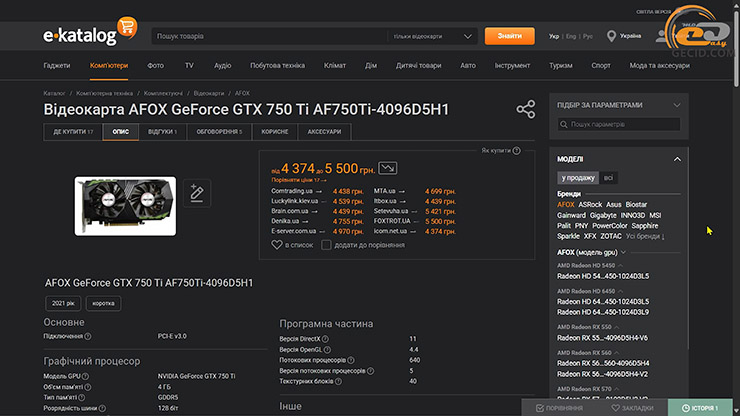Viewport: 740px width, 416px height.
Task: Click the user profile icon in header
Action: [x=662, y=36]
